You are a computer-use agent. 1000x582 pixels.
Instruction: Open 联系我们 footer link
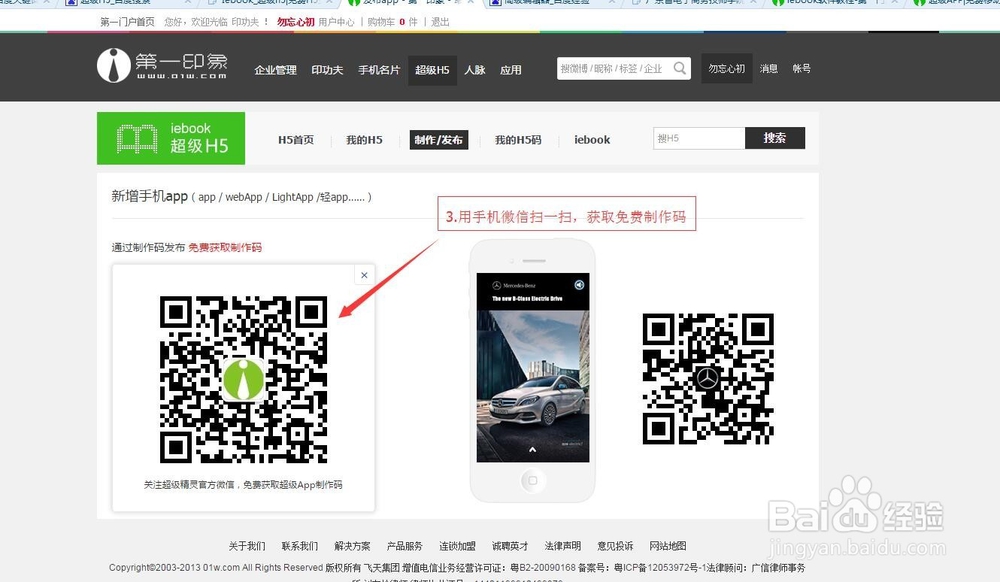click(300, 546)
